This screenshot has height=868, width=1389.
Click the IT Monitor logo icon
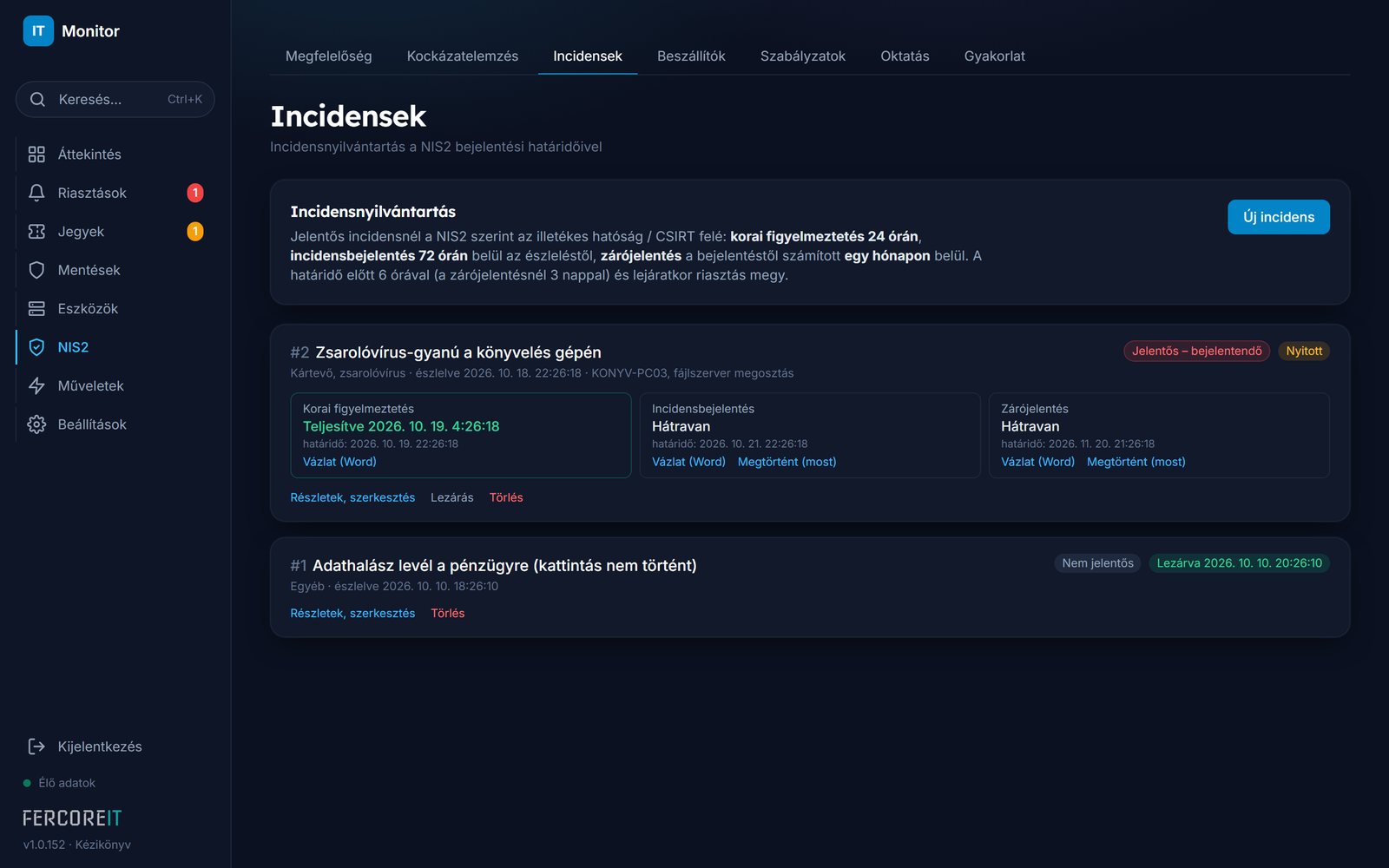pos(38,31)
